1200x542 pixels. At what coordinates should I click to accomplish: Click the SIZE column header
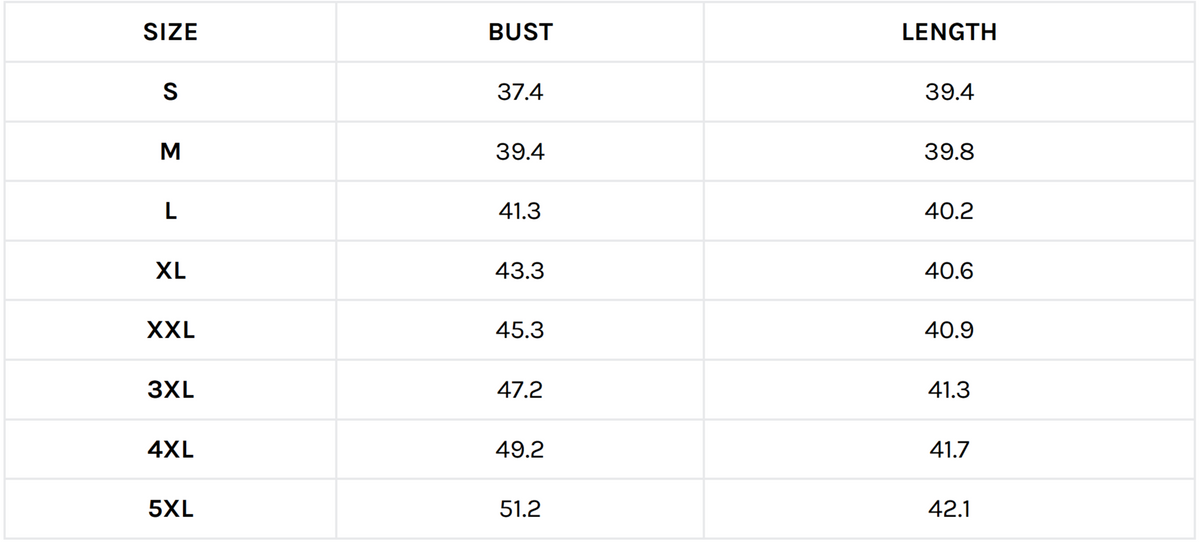(x=170, y=32)
